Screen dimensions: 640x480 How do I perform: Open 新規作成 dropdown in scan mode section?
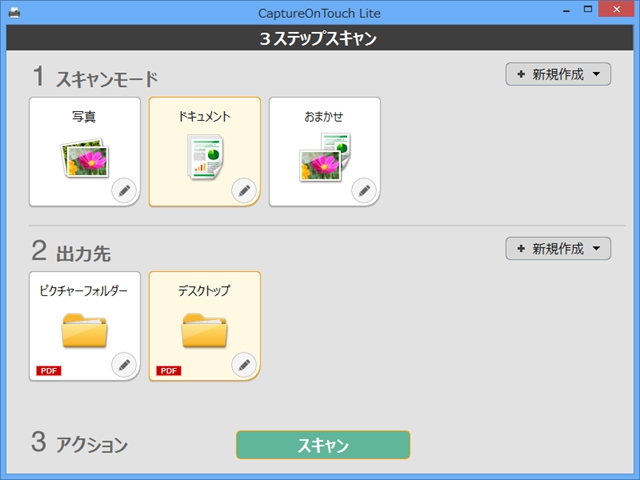pyautogui.click(x=558, y=74)
